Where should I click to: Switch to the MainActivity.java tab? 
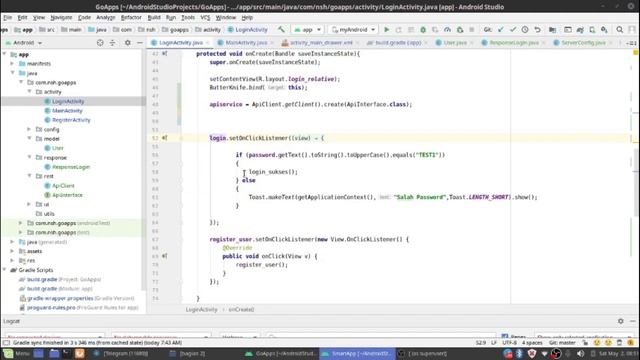pyautogui.click(x=246, y=42)
